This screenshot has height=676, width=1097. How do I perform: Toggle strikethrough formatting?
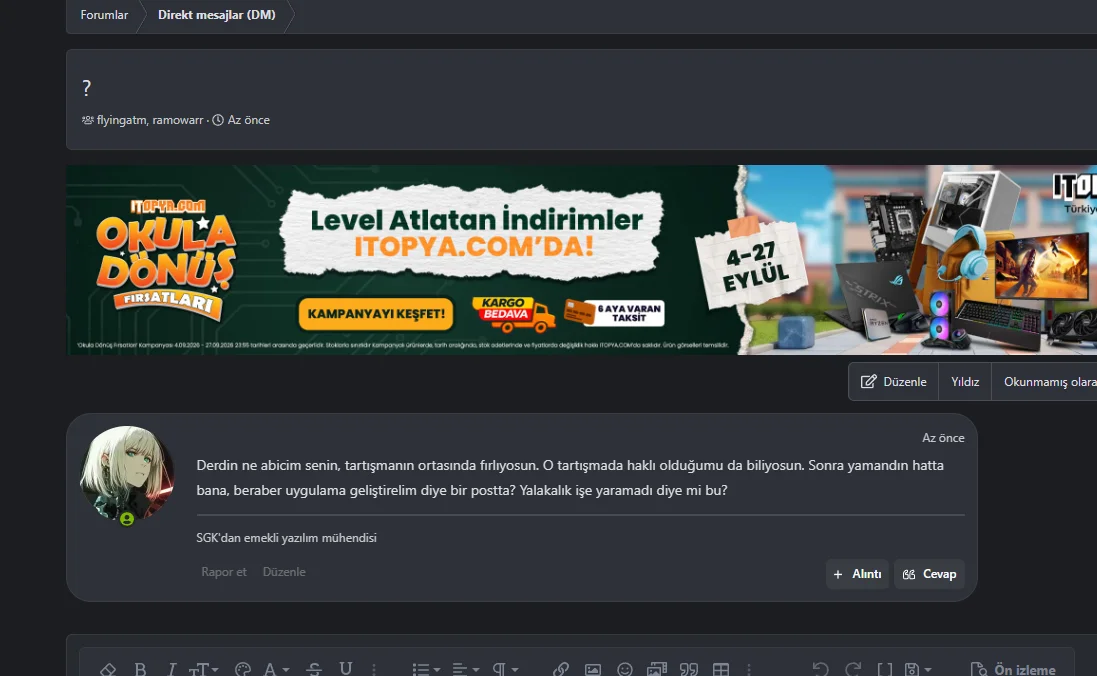tap(314, 670)
